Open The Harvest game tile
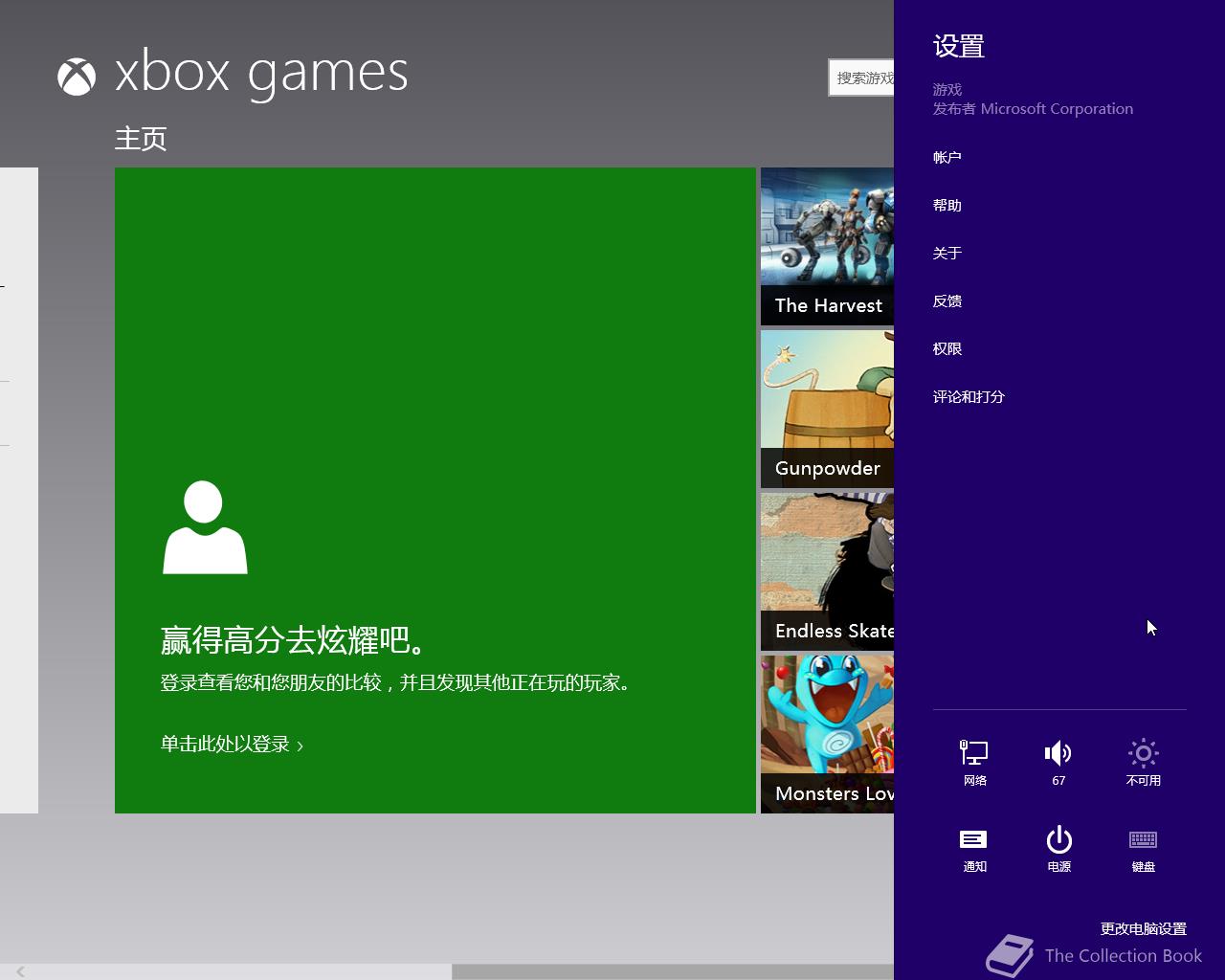 [x=827, y=247]
